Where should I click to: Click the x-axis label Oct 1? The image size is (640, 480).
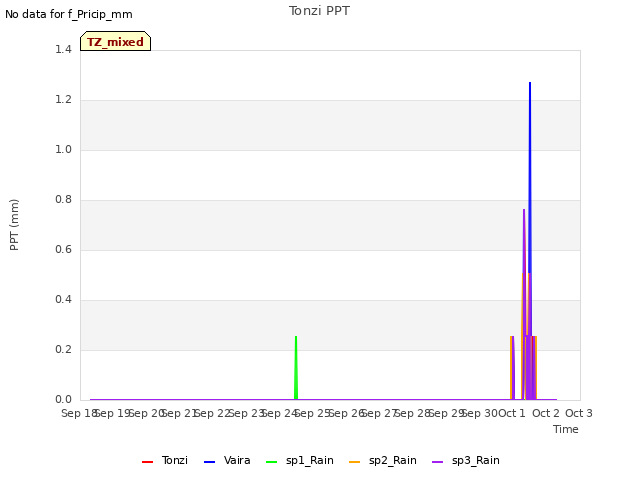coord(512,413)
